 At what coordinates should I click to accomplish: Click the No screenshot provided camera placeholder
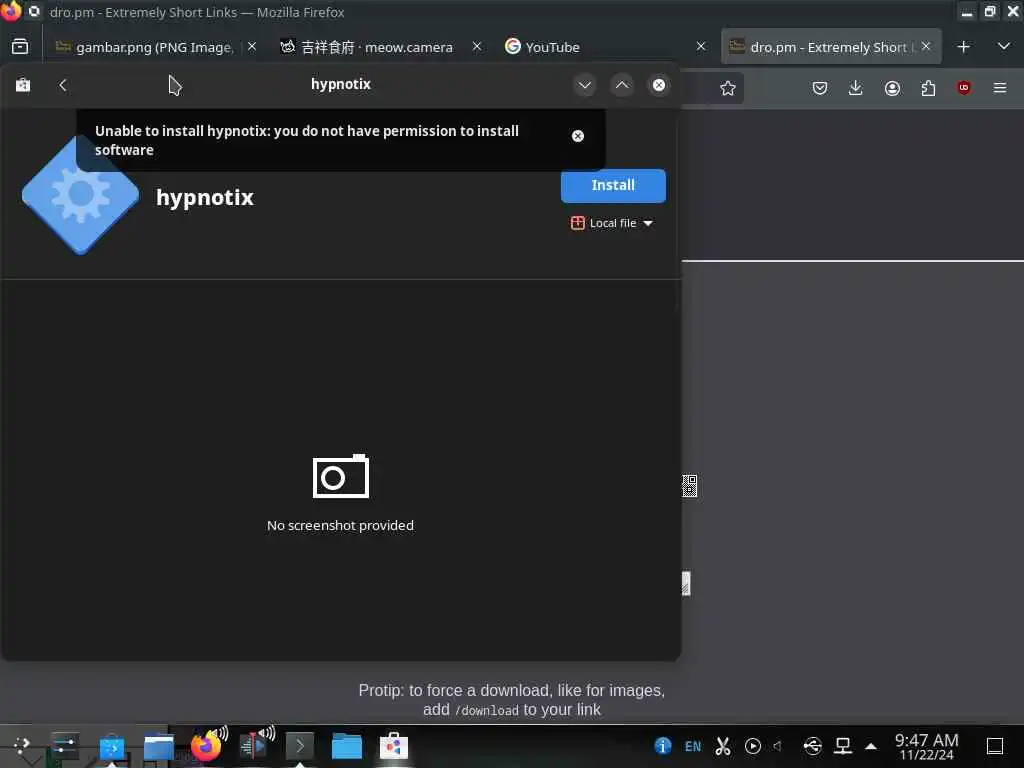[340, 476]
